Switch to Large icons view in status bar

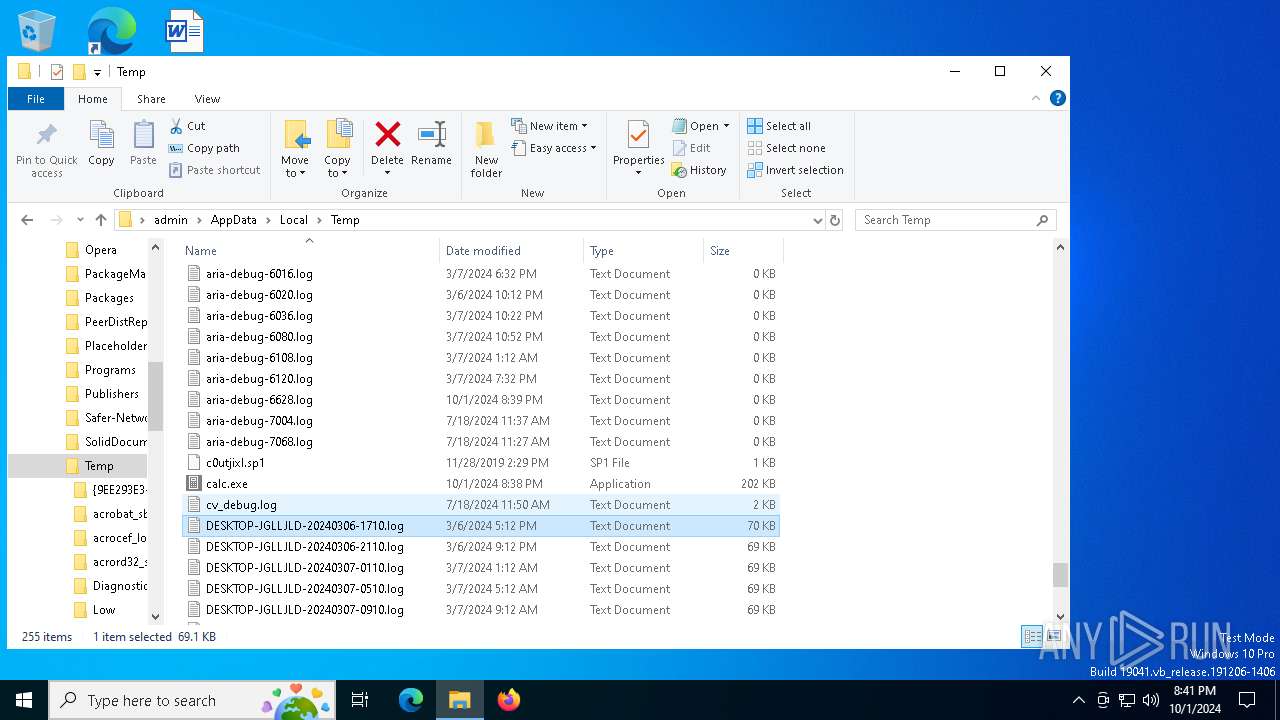[1053, 636]
